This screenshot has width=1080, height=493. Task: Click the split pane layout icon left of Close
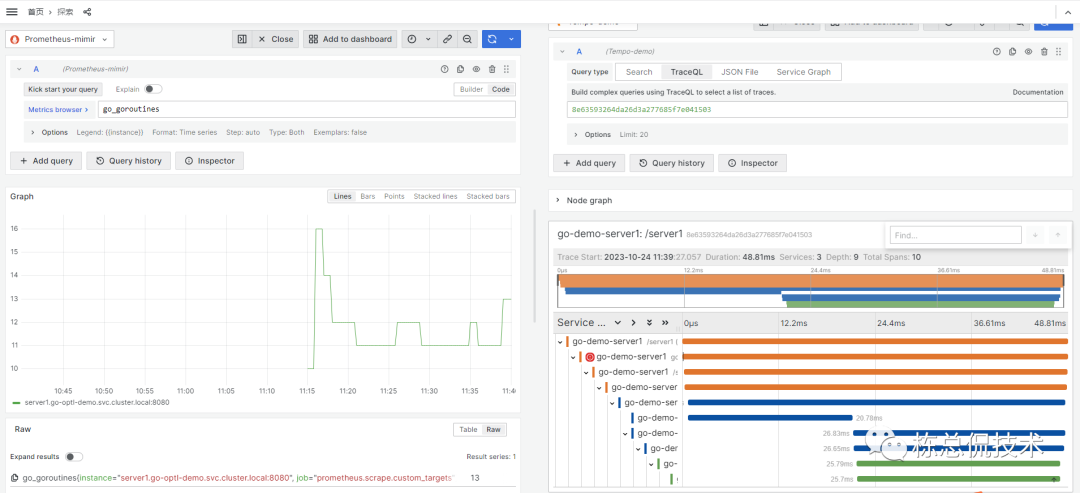242,39
